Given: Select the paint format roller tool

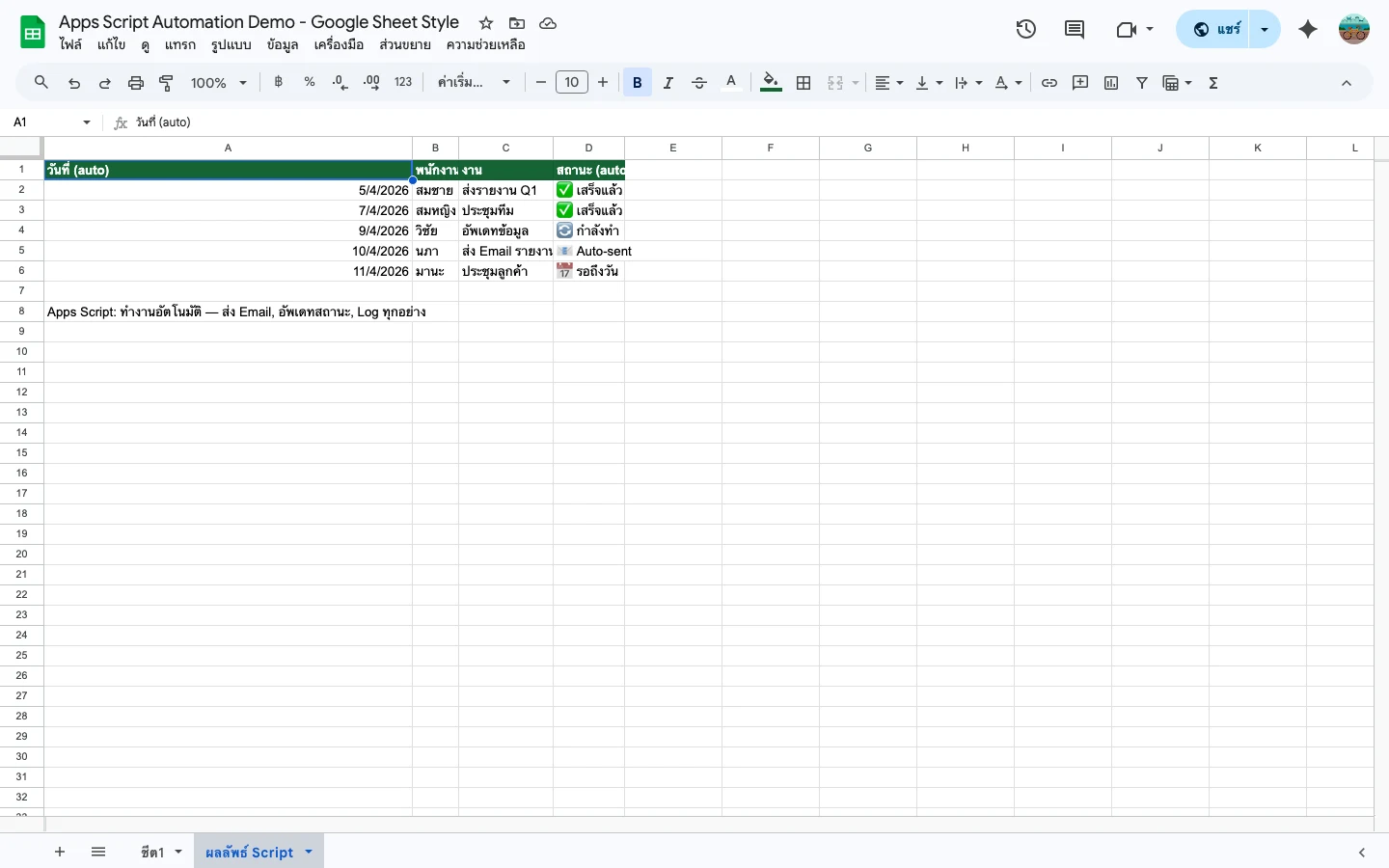Looking at the screenshot, I should pyautogui.click(x=166, y=83).
